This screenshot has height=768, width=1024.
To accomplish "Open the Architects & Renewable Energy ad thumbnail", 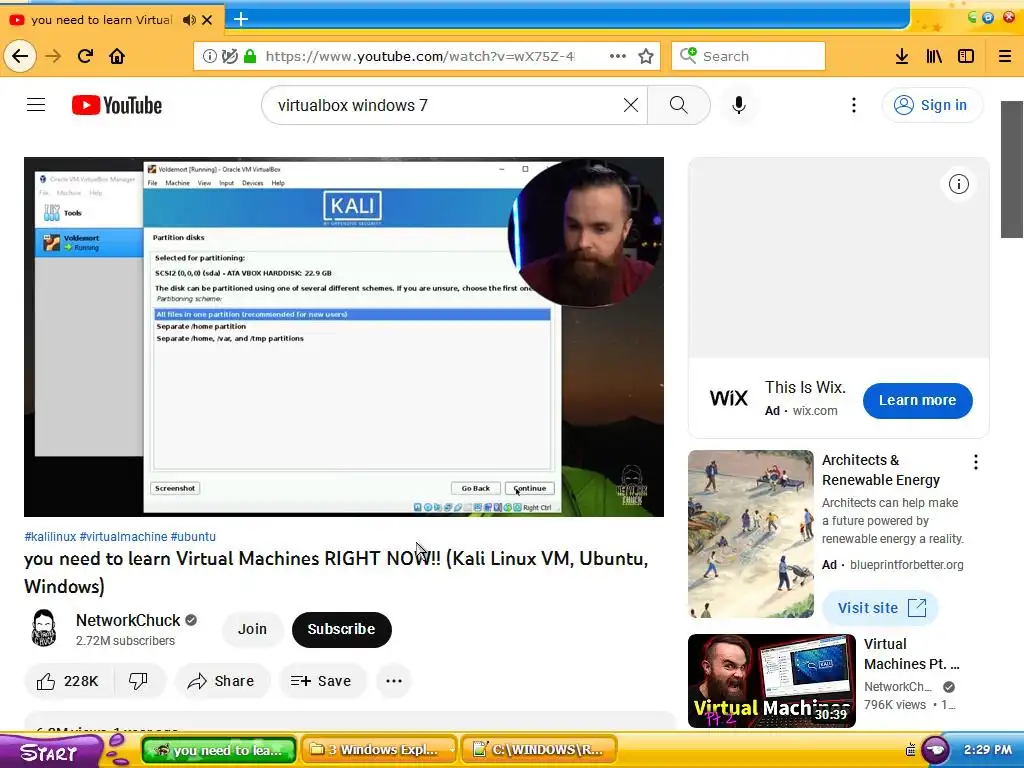I will tap(751, 534).
